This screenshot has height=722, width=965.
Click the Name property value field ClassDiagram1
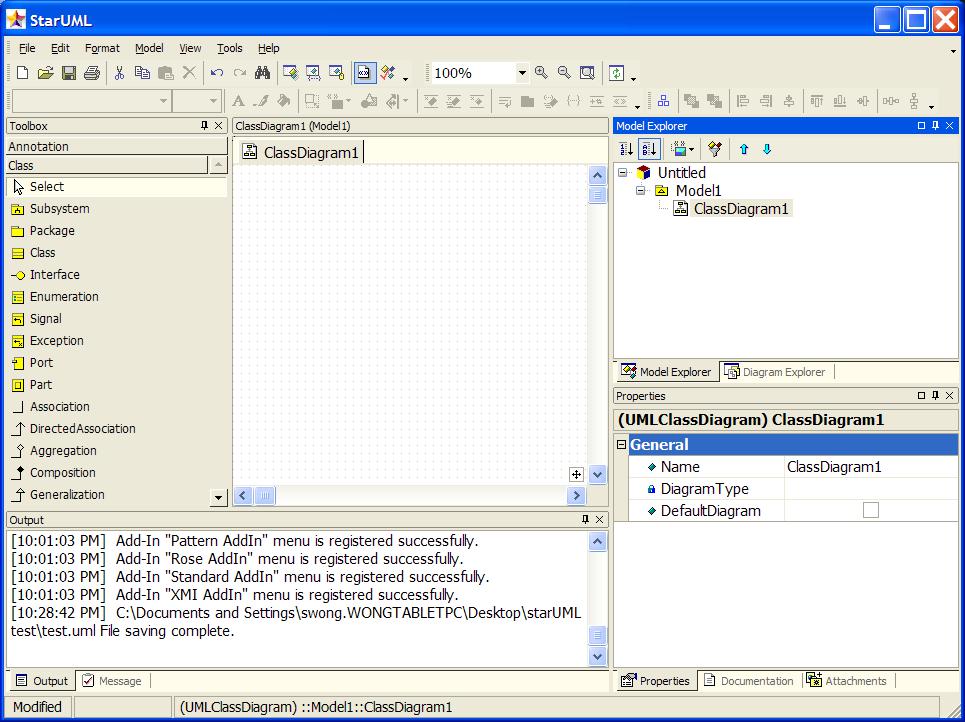point(870,467)
